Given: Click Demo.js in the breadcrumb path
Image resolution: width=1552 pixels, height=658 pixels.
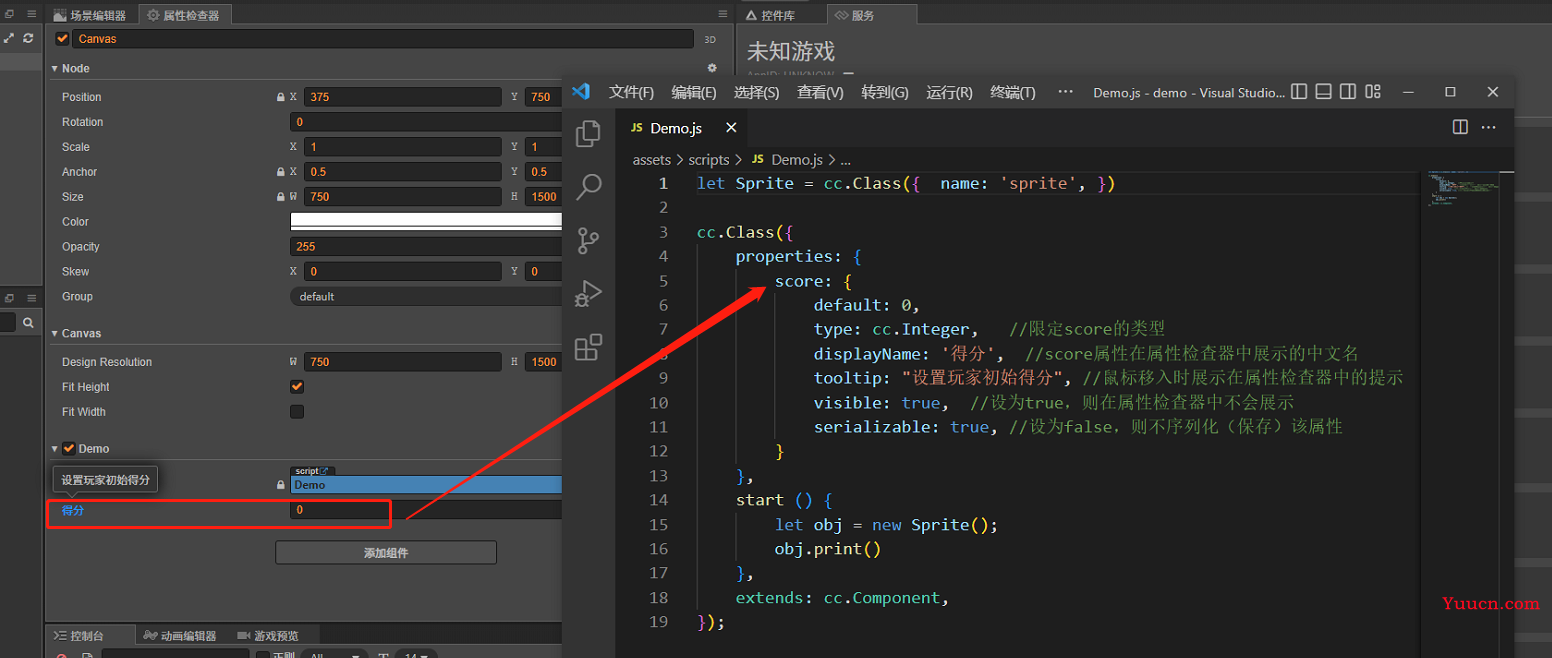Looking at the screenshot, I should (x=797, y=160).
